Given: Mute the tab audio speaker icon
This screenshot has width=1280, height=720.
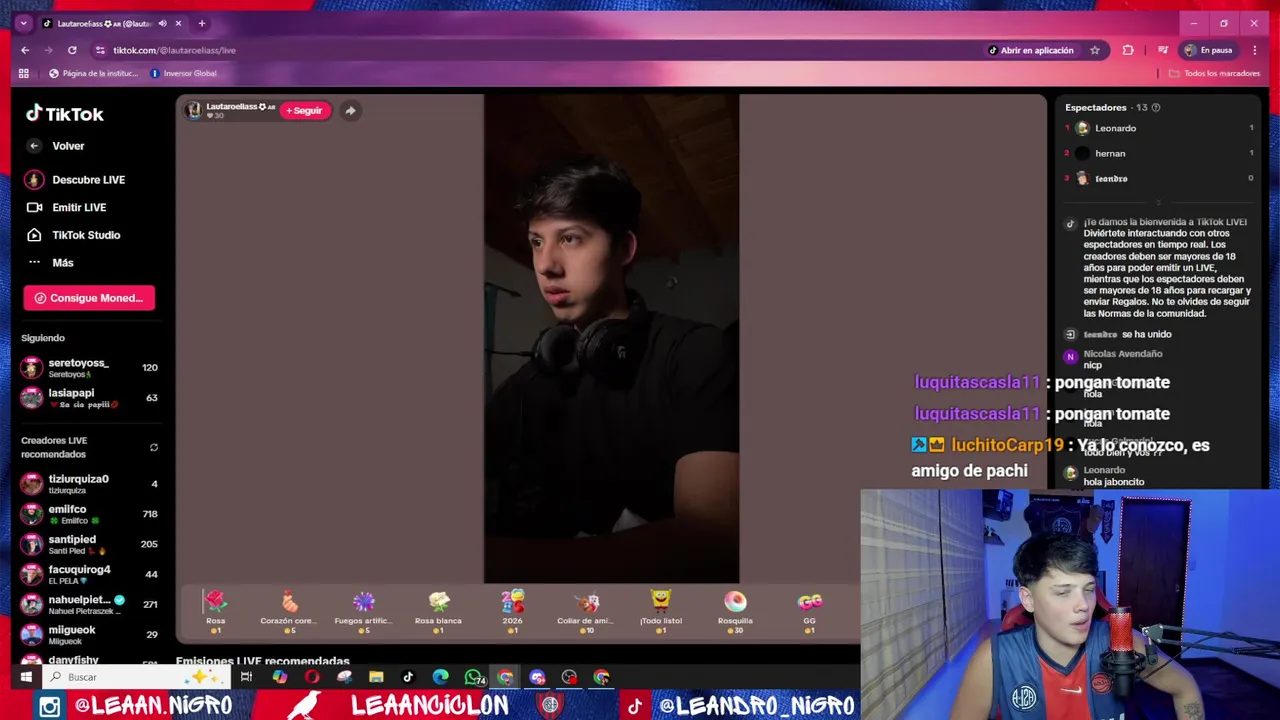Looking at the screenshot, I should [162, 23].
